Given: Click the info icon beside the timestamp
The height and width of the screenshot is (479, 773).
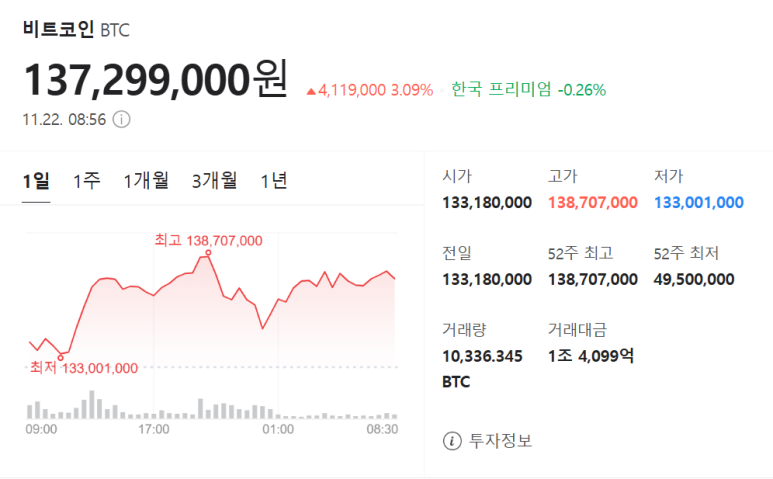Looking at the screenshot, I should 121,120.
